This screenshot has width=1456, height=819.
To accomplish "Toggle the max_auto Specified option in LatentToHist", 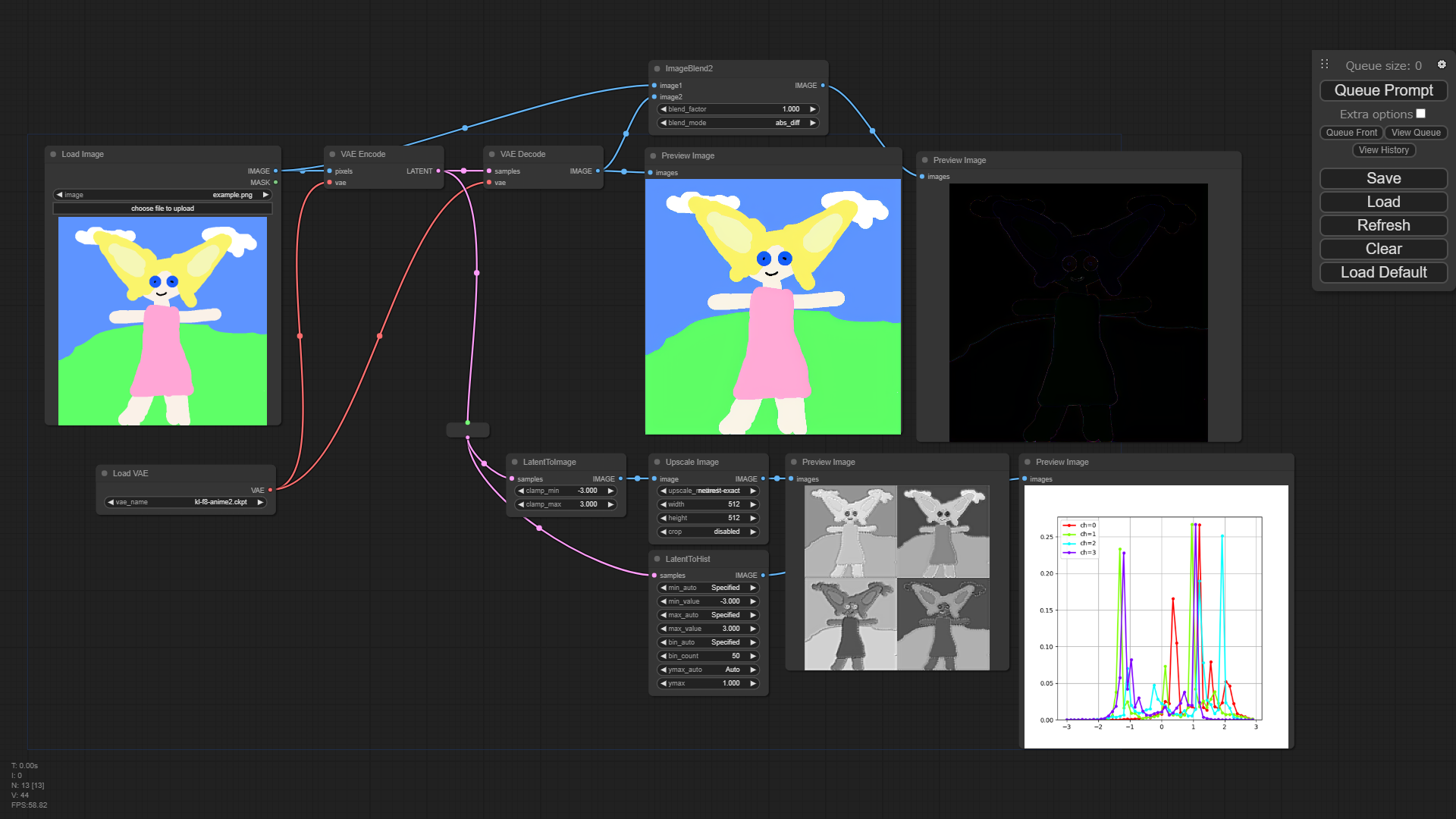I will click(x=708, y=615).
